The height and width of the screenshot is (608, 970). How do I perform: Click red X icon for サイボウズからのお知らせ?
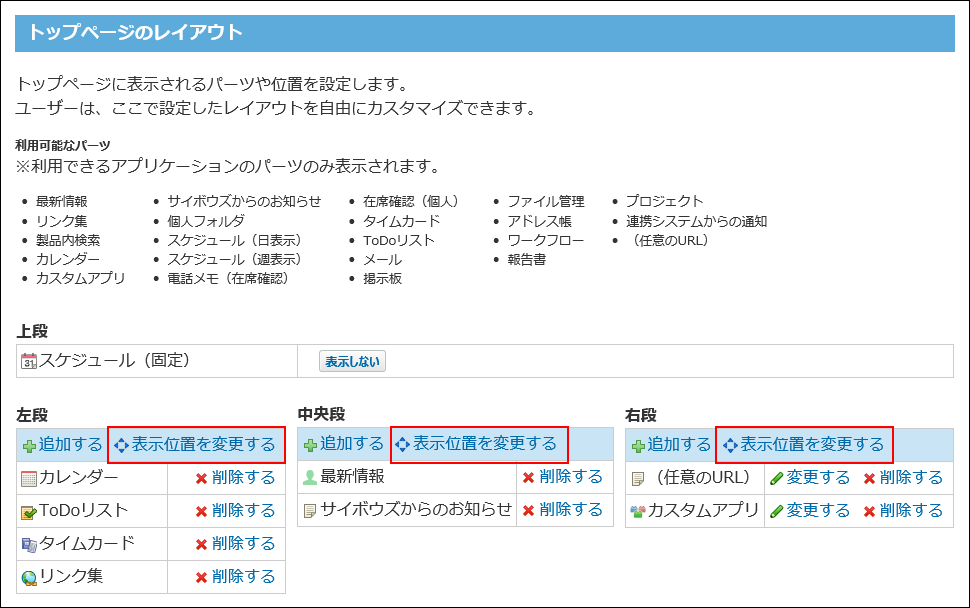point(528,510)
